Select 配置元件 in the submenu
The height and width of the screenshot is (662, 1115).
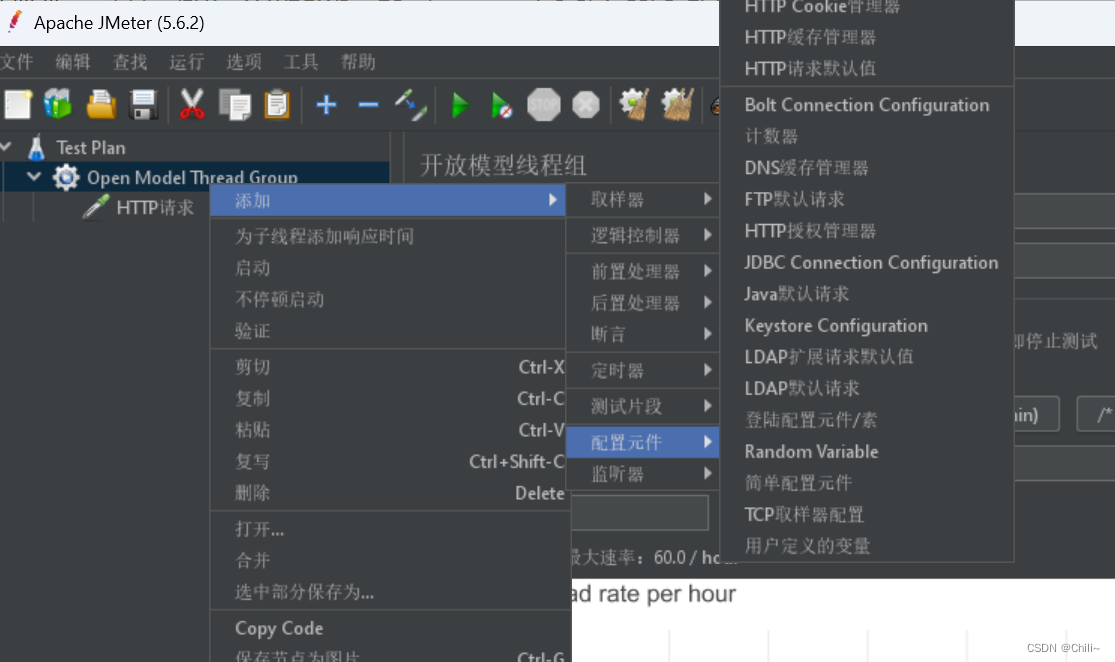643,442
